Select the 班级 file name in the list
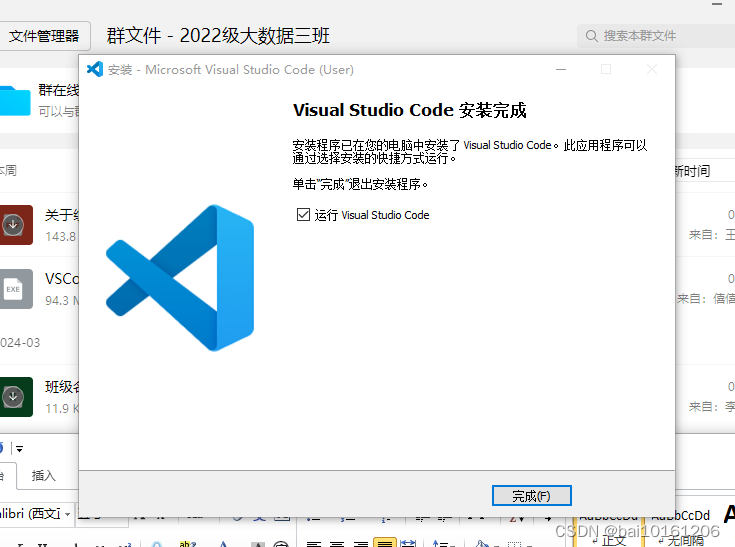Image resolution: width=735 pixels, height=547 pixels. pyautogui.click(x=62, y=387)
